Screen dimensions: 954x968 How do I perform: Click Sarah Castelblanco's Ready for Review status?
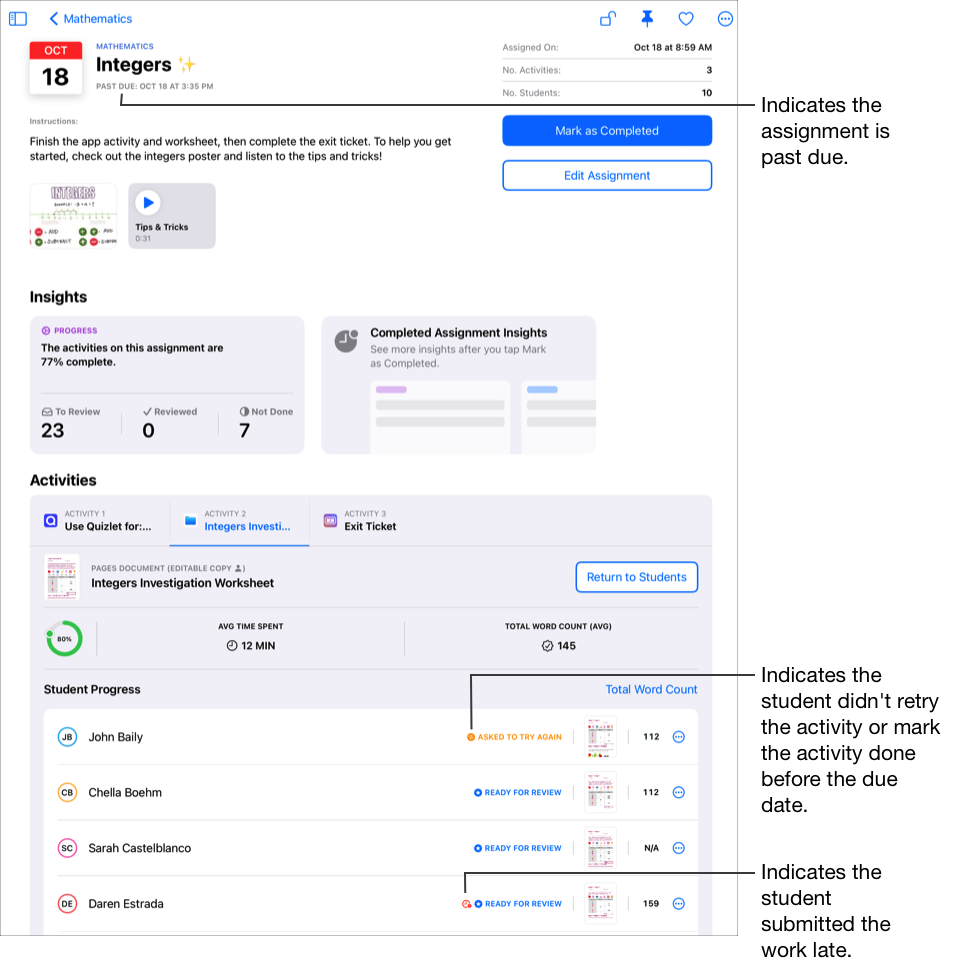tap(517, 848)
